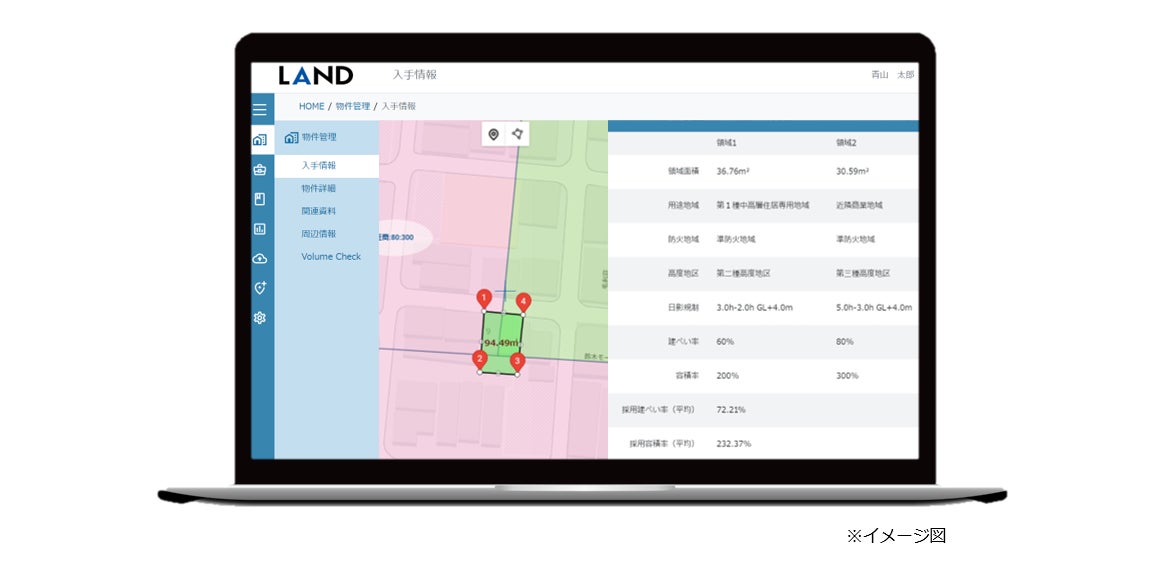
Task: Select the map location pin tool
Action: 493,134
